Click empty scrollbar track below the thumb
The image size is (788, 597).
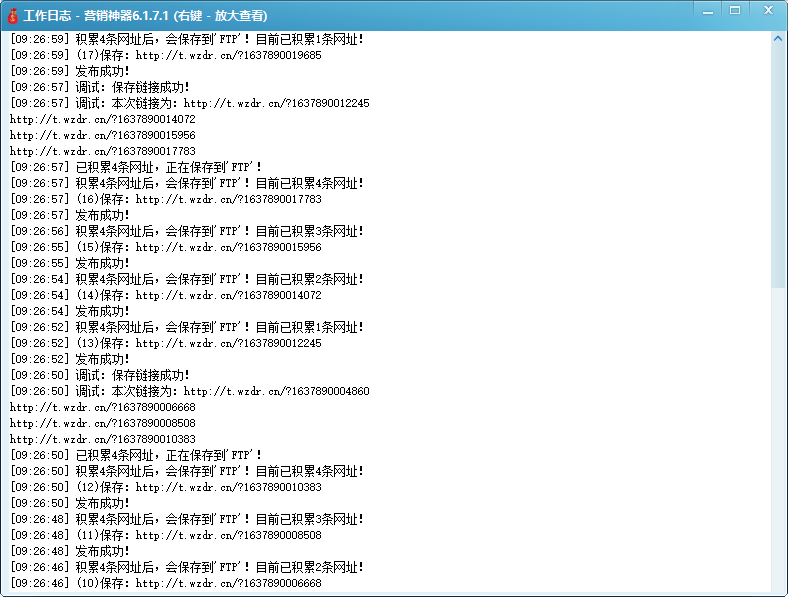point(778,430)
